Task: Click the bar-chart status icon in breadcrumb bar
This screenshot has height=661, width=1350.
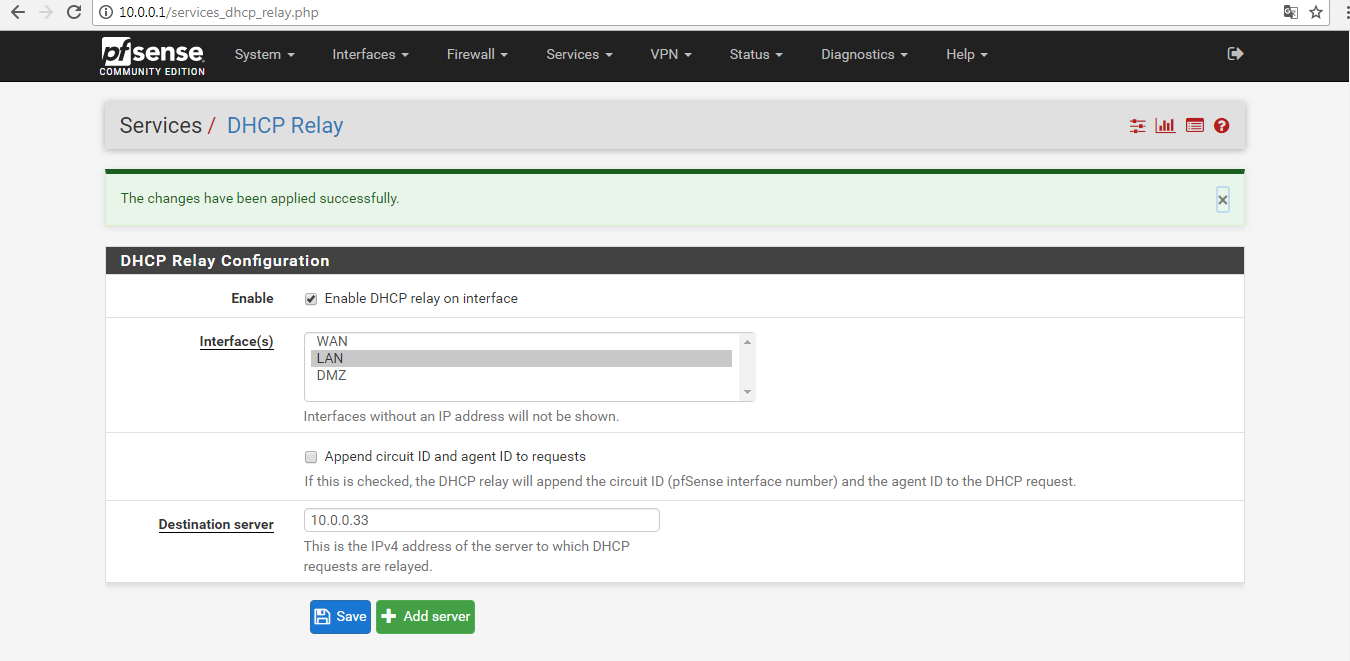Action: [x=1164, y=125]
